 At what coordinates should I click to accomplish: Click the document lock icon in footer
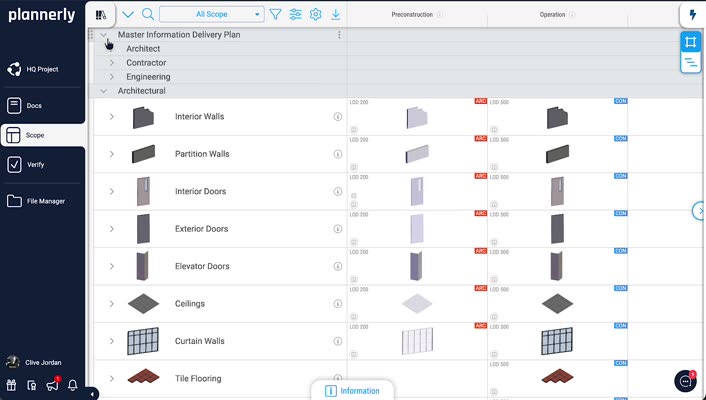coord(32,385)
